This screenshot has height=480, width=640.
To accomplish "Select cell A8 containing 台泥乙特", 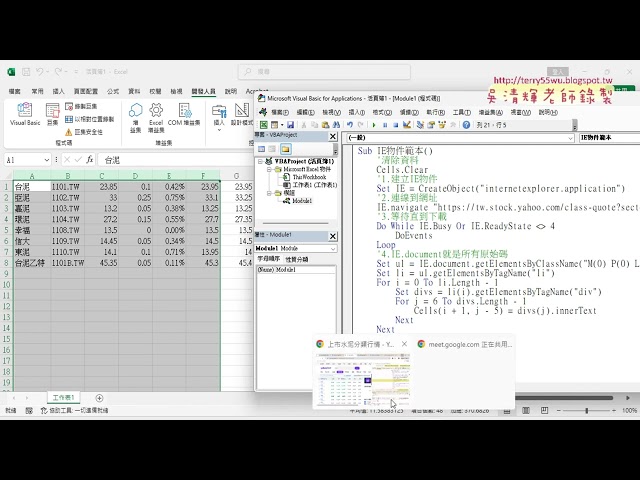I will 32,263.
